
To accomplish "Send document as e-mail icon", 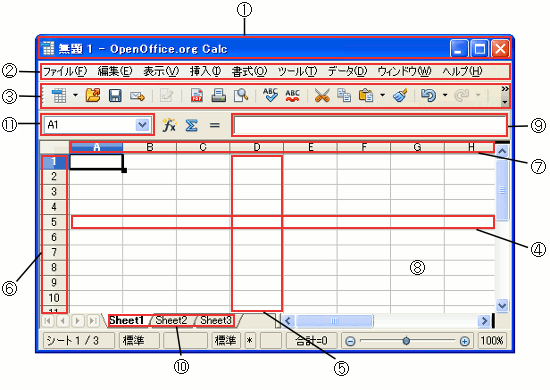I will pos(137,96).
